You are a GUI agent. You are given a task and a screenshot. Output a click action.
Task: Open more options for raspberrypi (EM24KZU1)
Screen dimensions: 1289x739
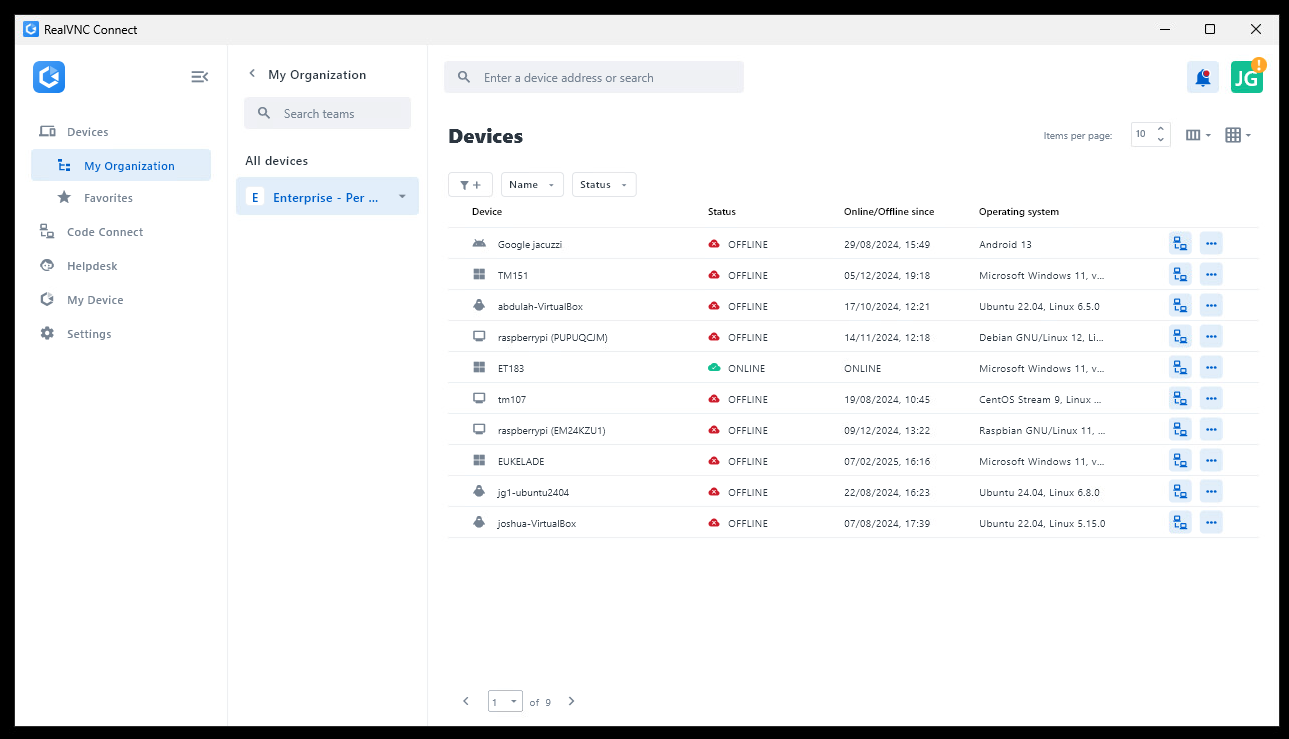[1211, 430]
